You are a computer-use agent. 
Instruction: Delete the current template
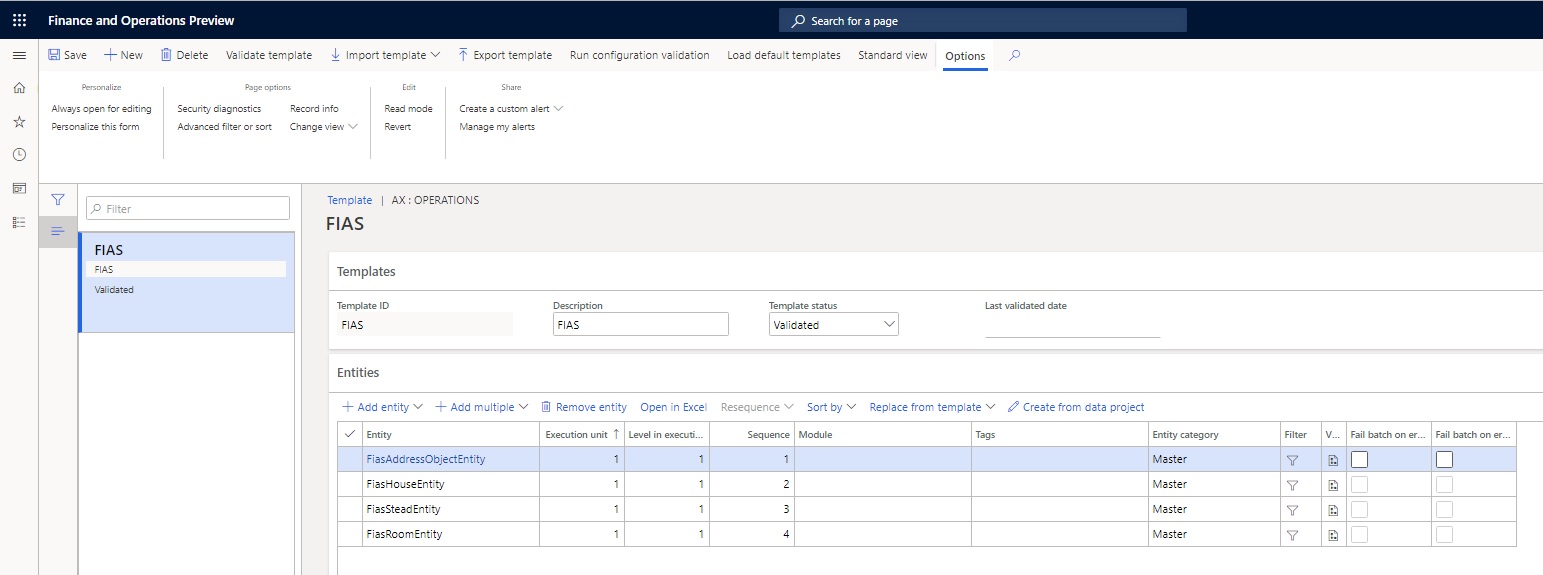click(x=184, y=55)
